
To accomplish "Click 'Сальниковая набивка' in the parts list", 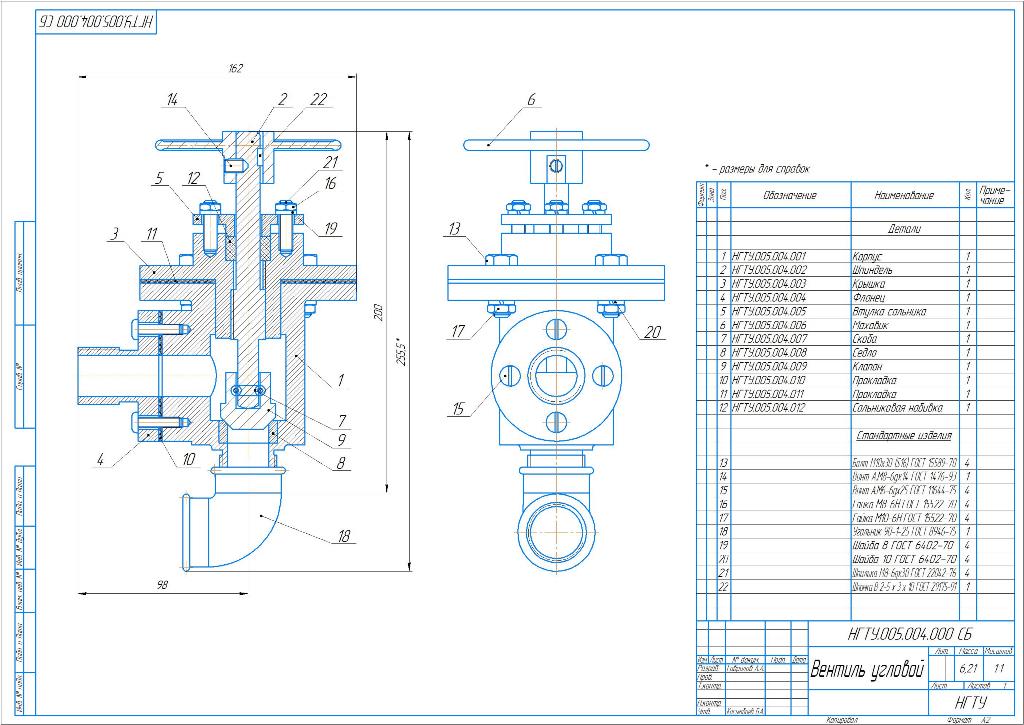I will click(898, 408).
